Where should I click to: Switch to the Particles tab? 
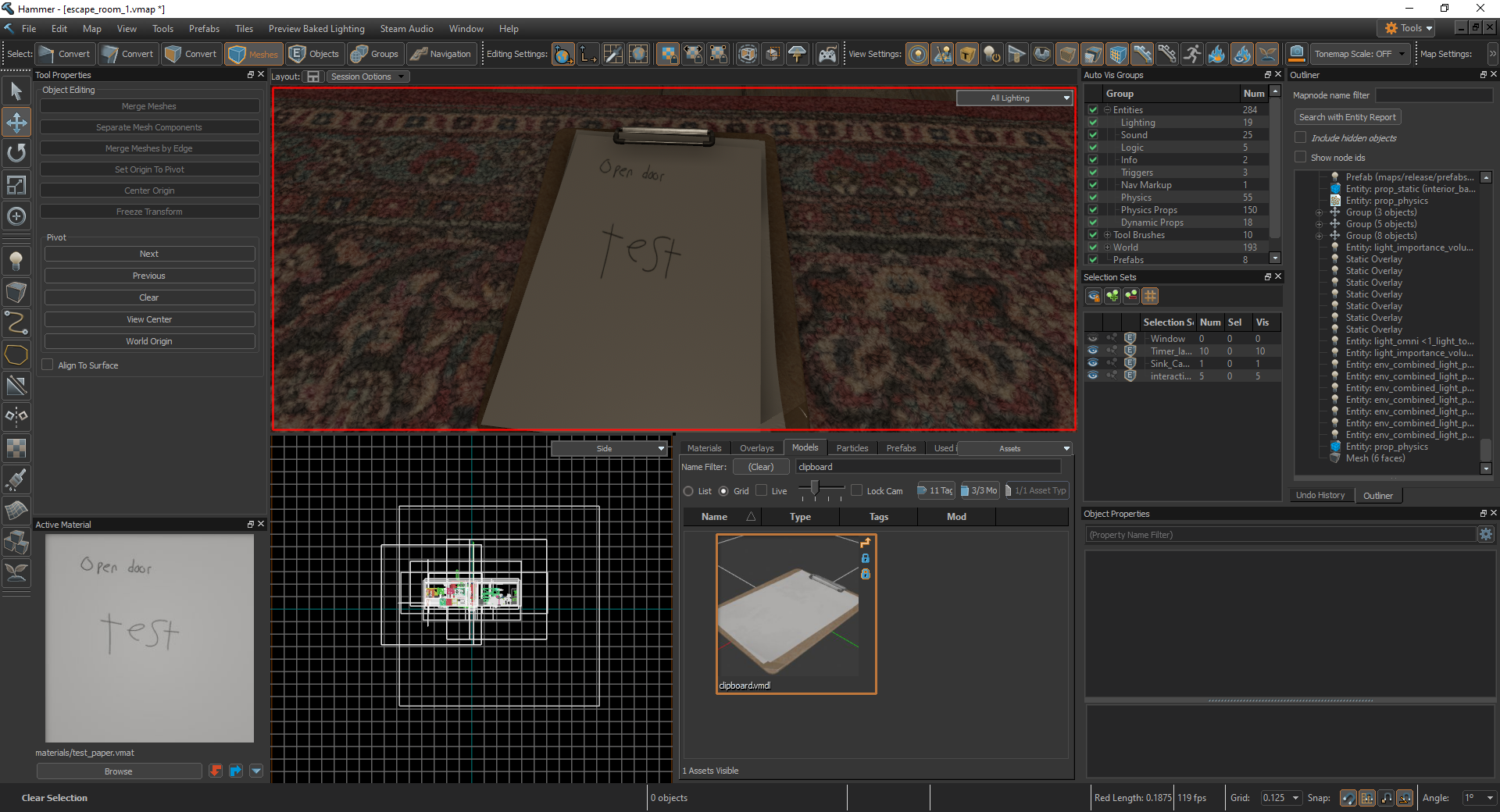point(852,448)
